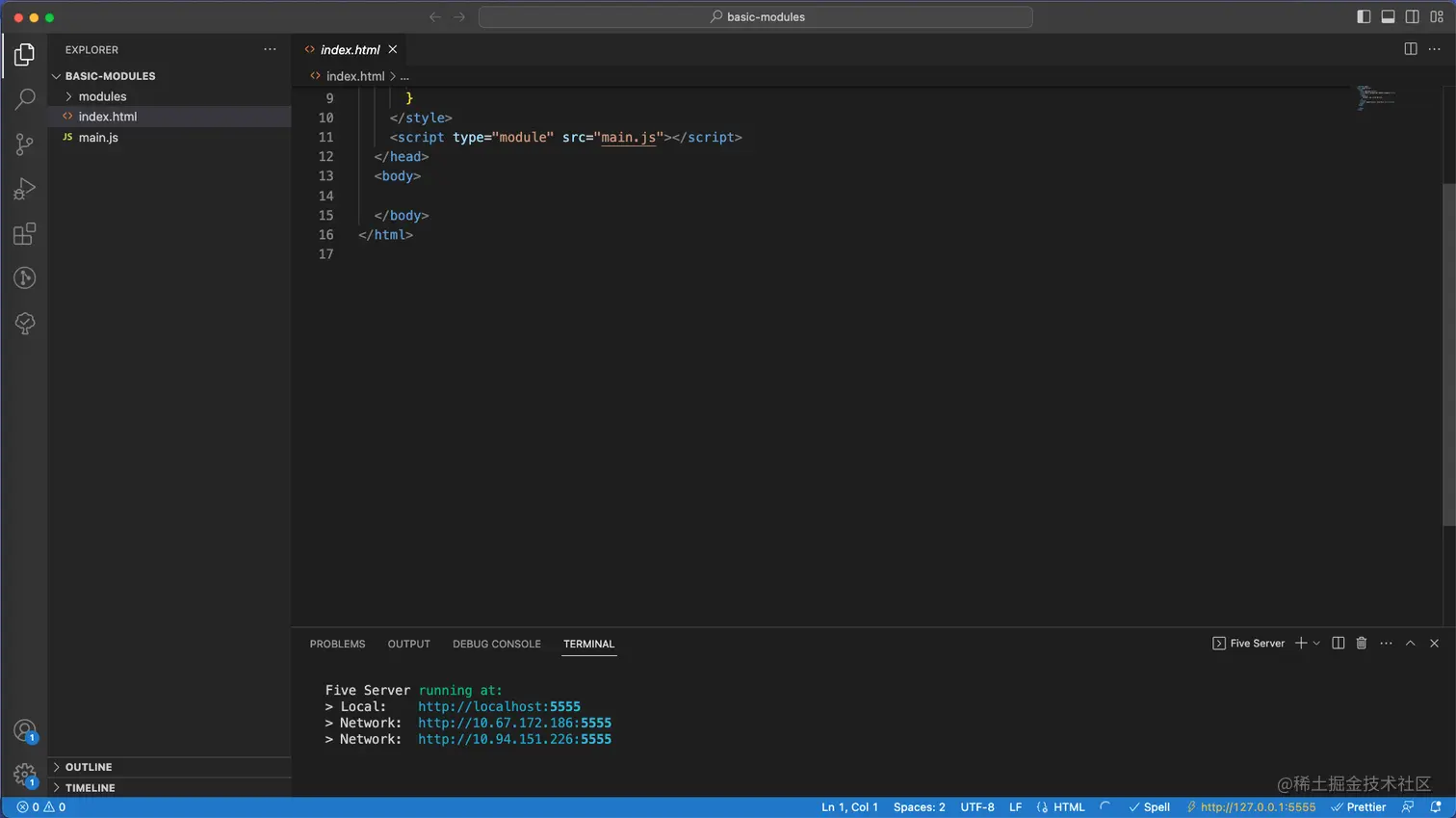Image resolution: width=1456 pixels, height=818 pixels.
Task: Open the Extensions view
Action: pyautogui.click(x=25, y=234)
